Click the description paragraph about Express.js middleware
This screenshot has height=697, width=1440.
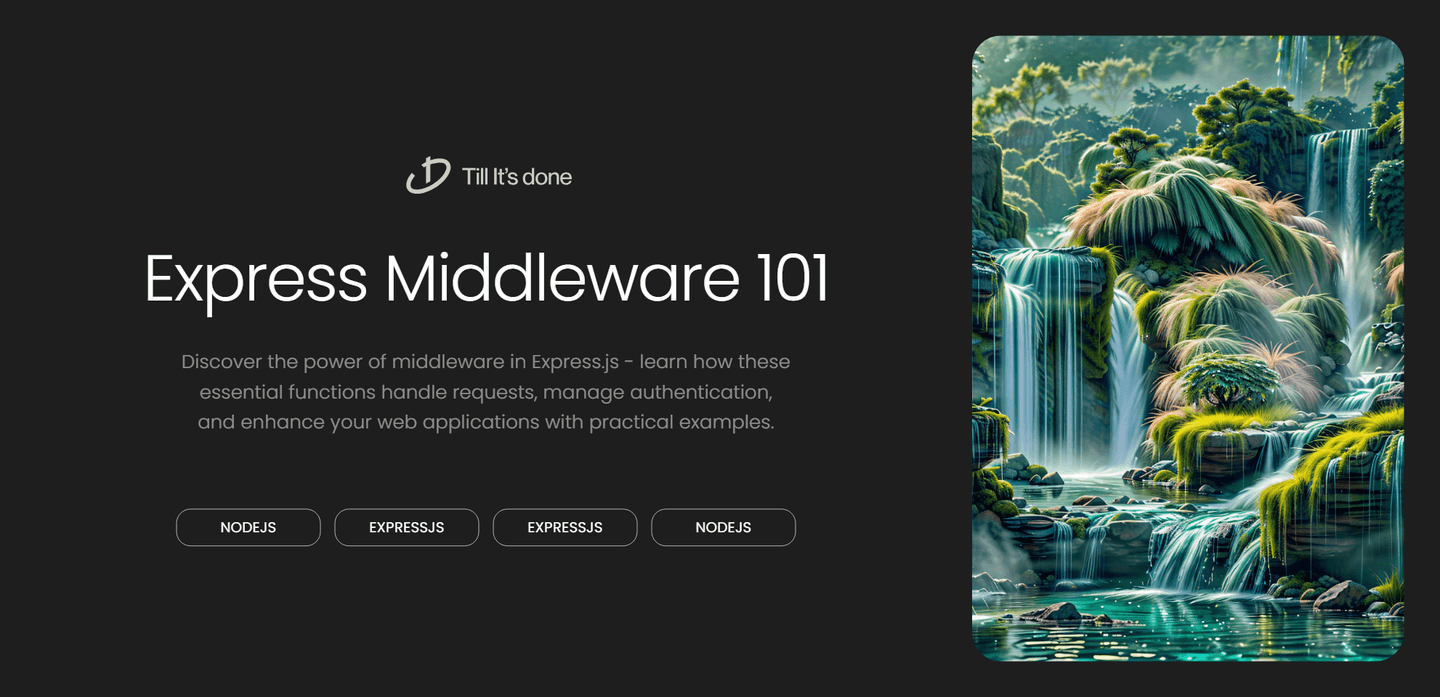coord(486,392)
